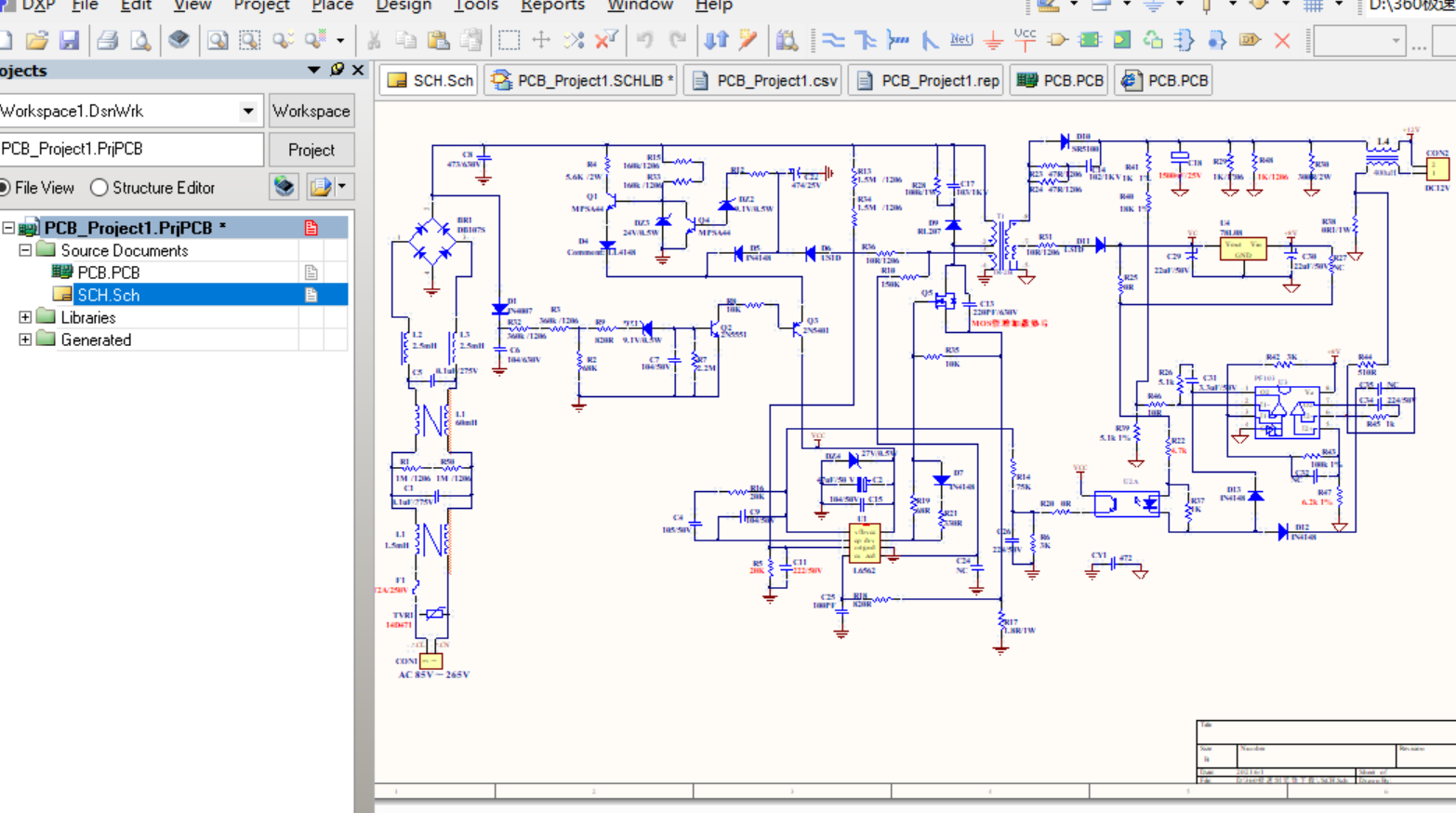Place a GND power port
This screenshot has height=813, width=1456.
[993, 40]
